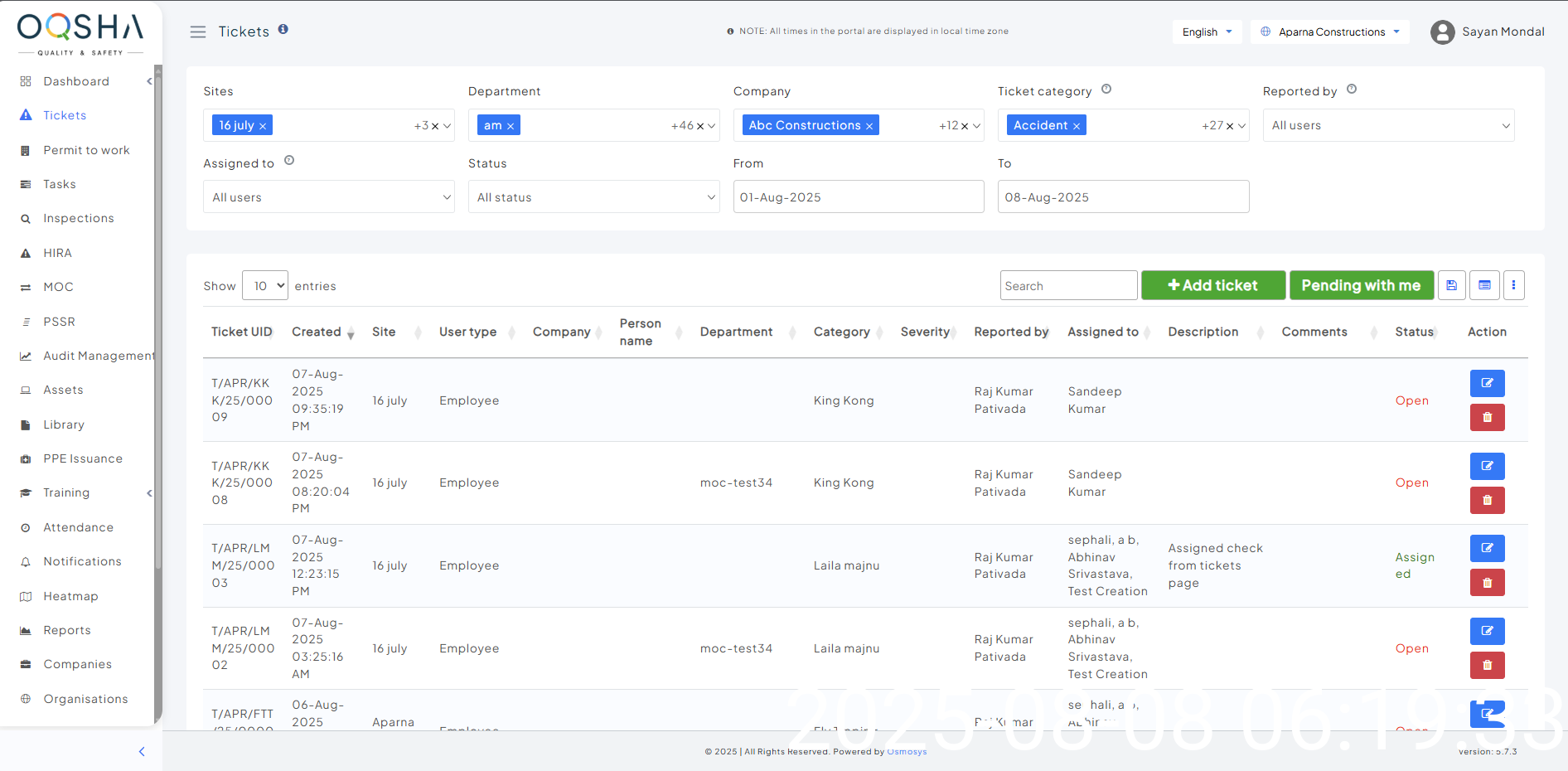The image size is (1568, 771).
Task: Change the Show entries count dropdown
Action: pyautogui.click(x=265, y=286)
